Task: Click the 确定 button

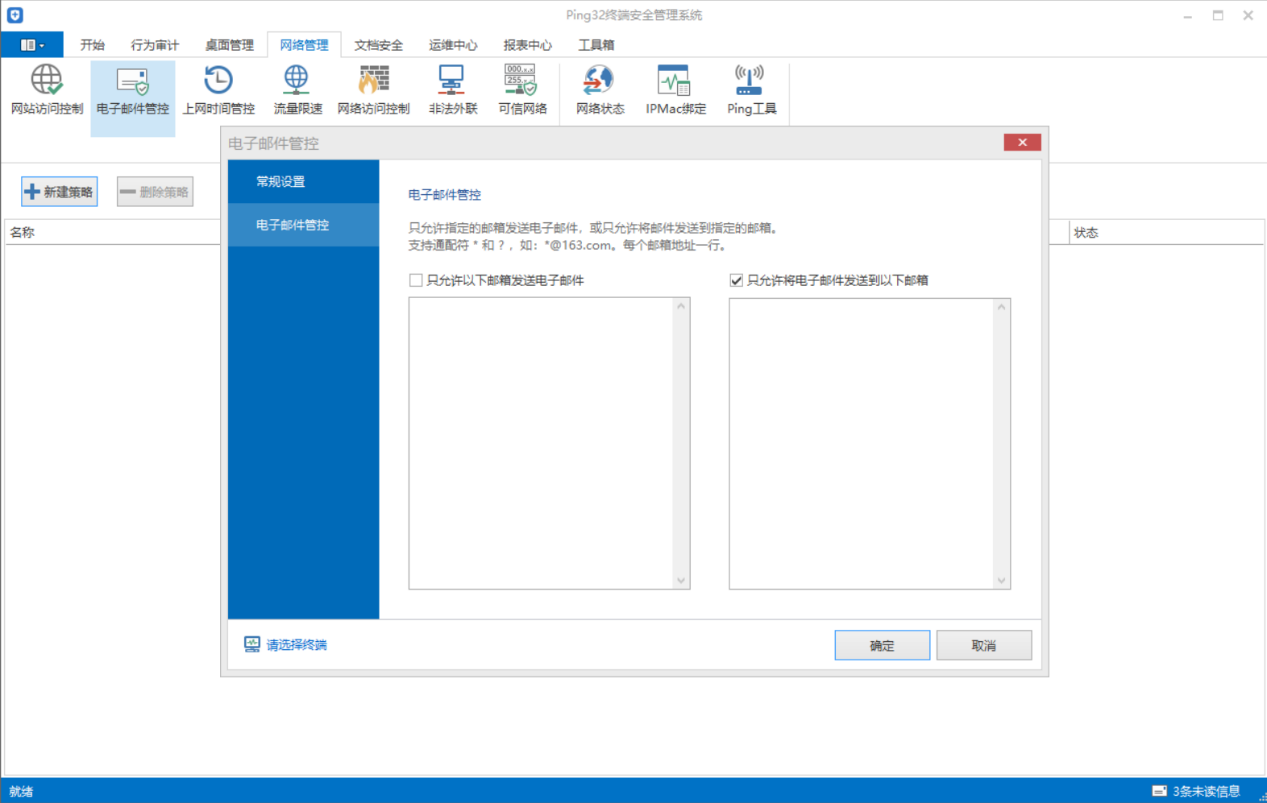Action: [882, 646]
